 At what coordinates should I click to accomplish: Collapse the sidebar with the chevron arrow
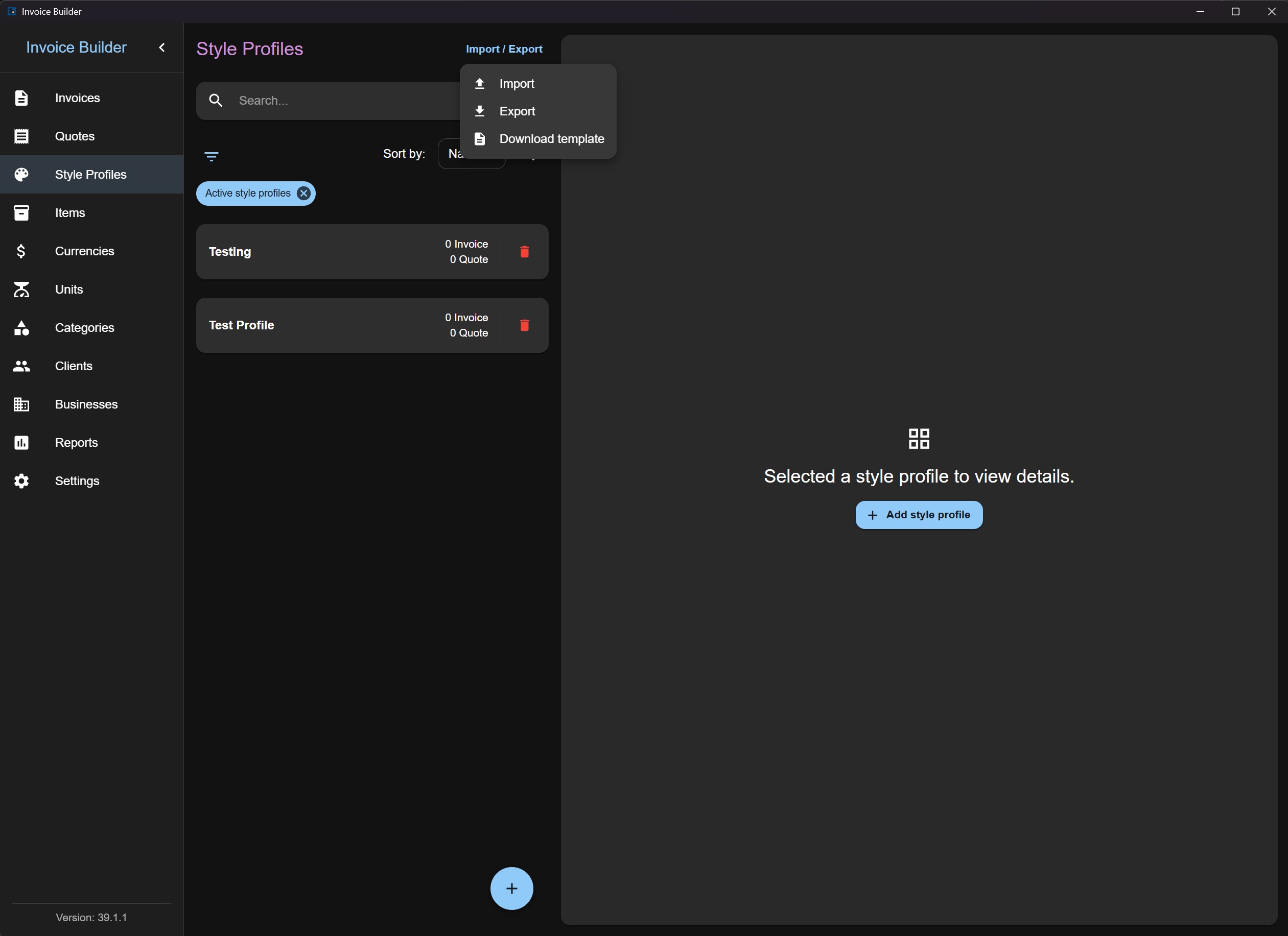tap(162, 47)
